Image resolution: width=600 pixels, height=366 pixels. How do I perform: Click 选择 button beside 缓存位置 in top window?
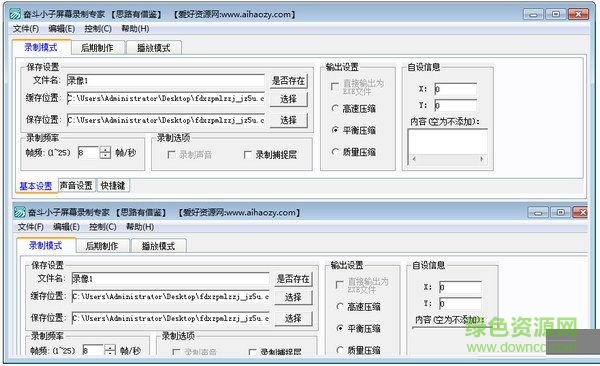[289, 99]
